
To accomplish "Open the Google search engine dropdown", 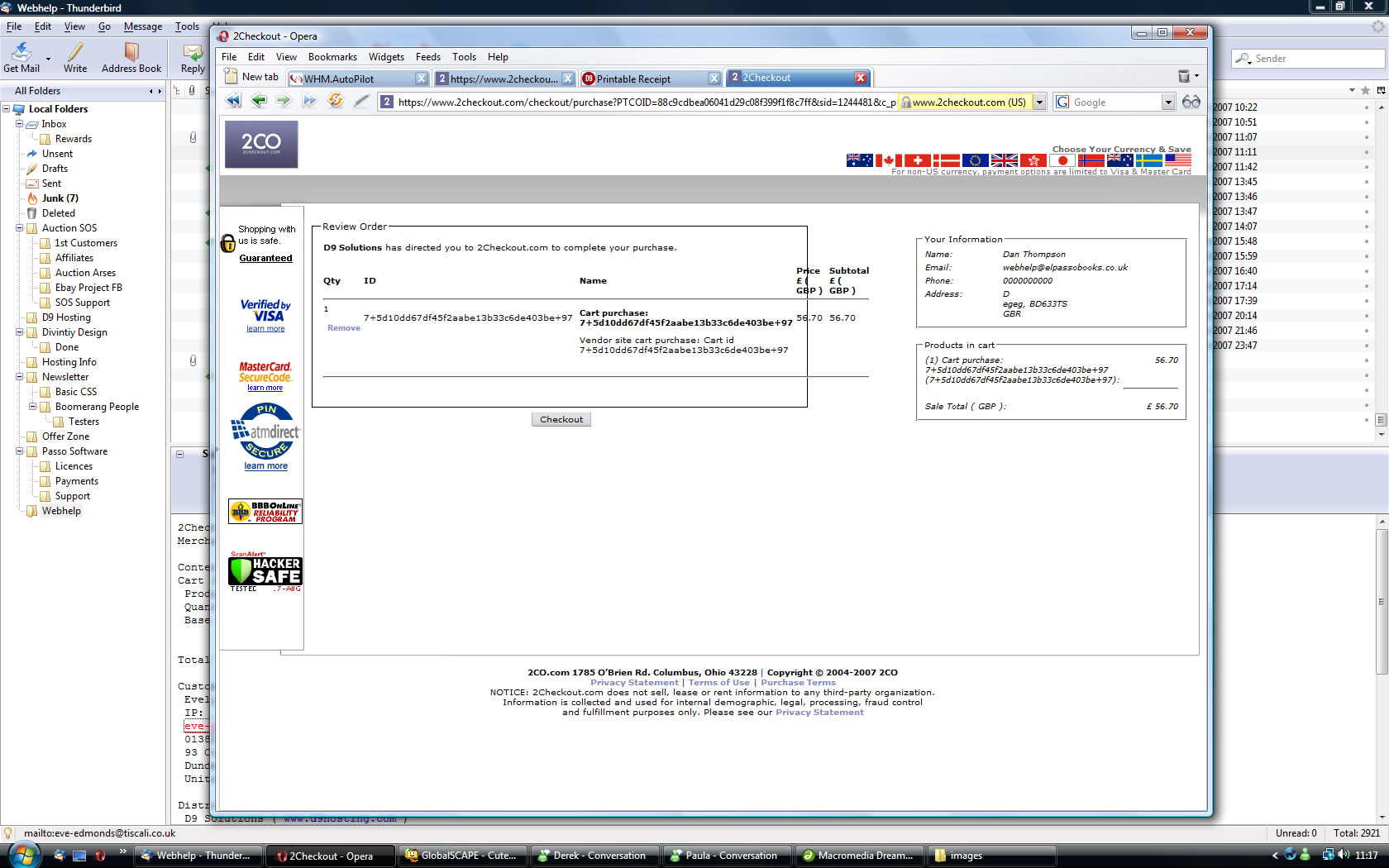I will [x=1167, y=103].
